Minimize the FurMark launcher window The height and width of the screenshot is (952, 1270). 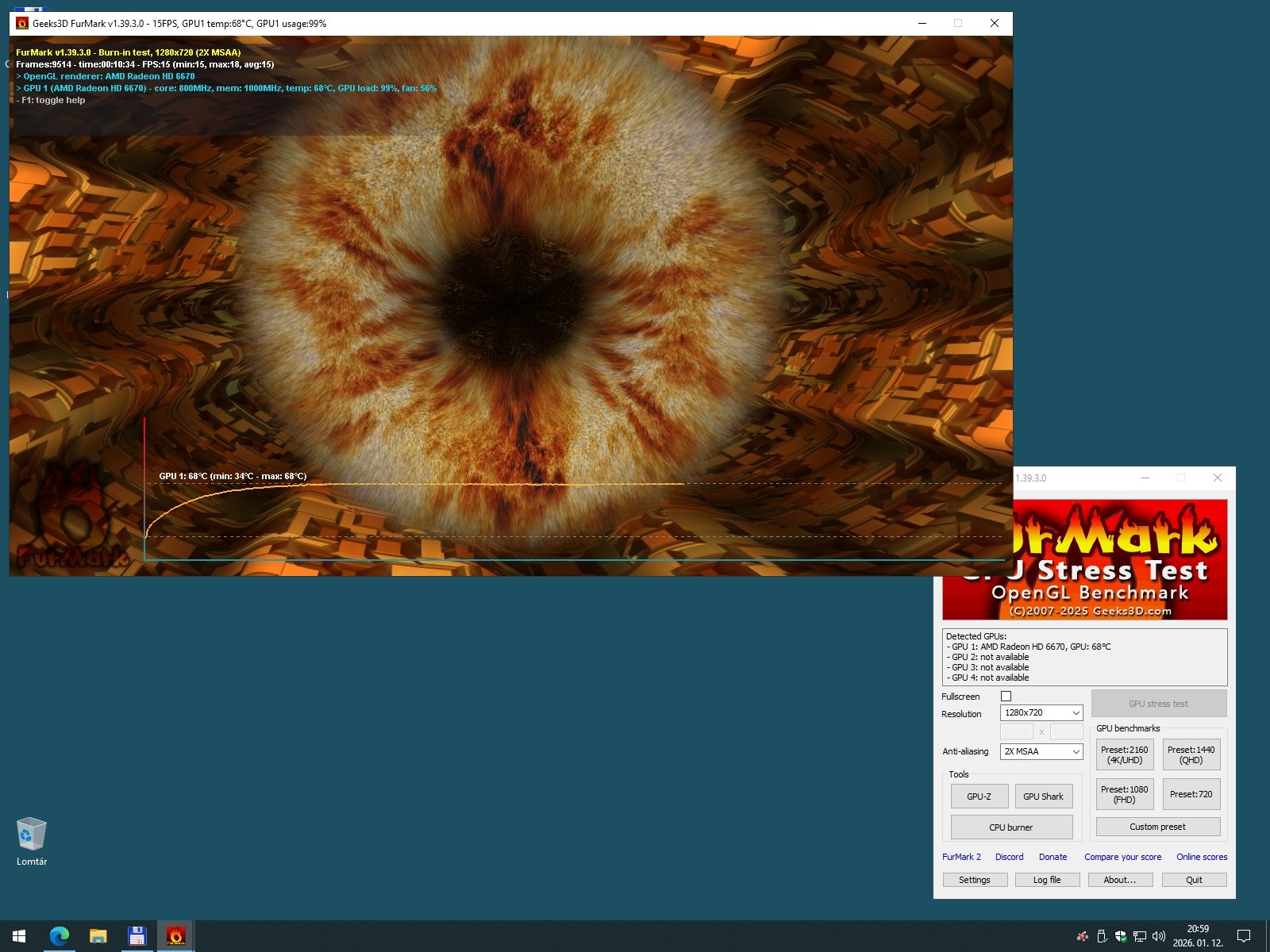click(x=1145, y=478)
